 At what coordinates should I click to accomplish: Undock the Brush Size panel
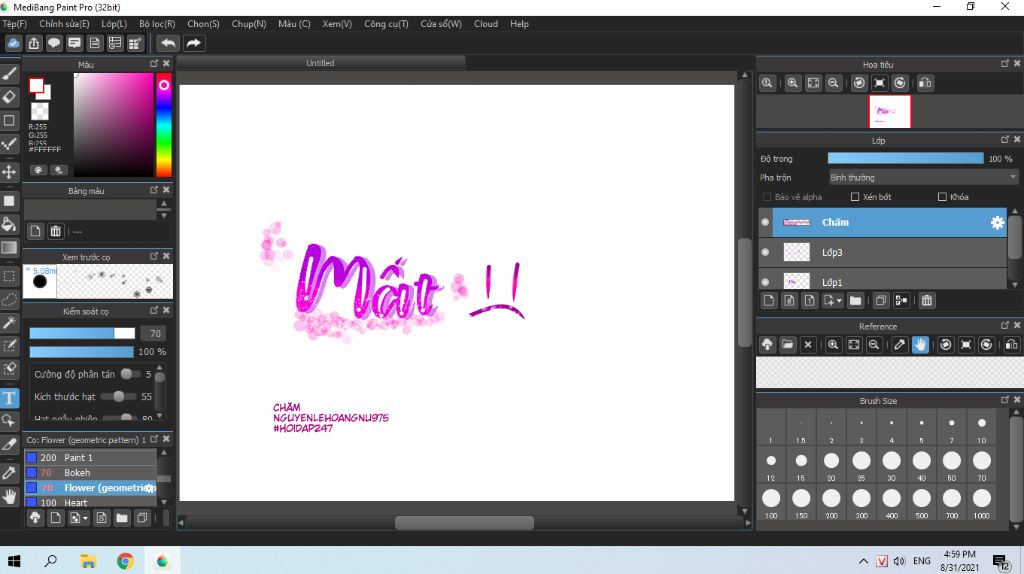[x=1005, y=400]
